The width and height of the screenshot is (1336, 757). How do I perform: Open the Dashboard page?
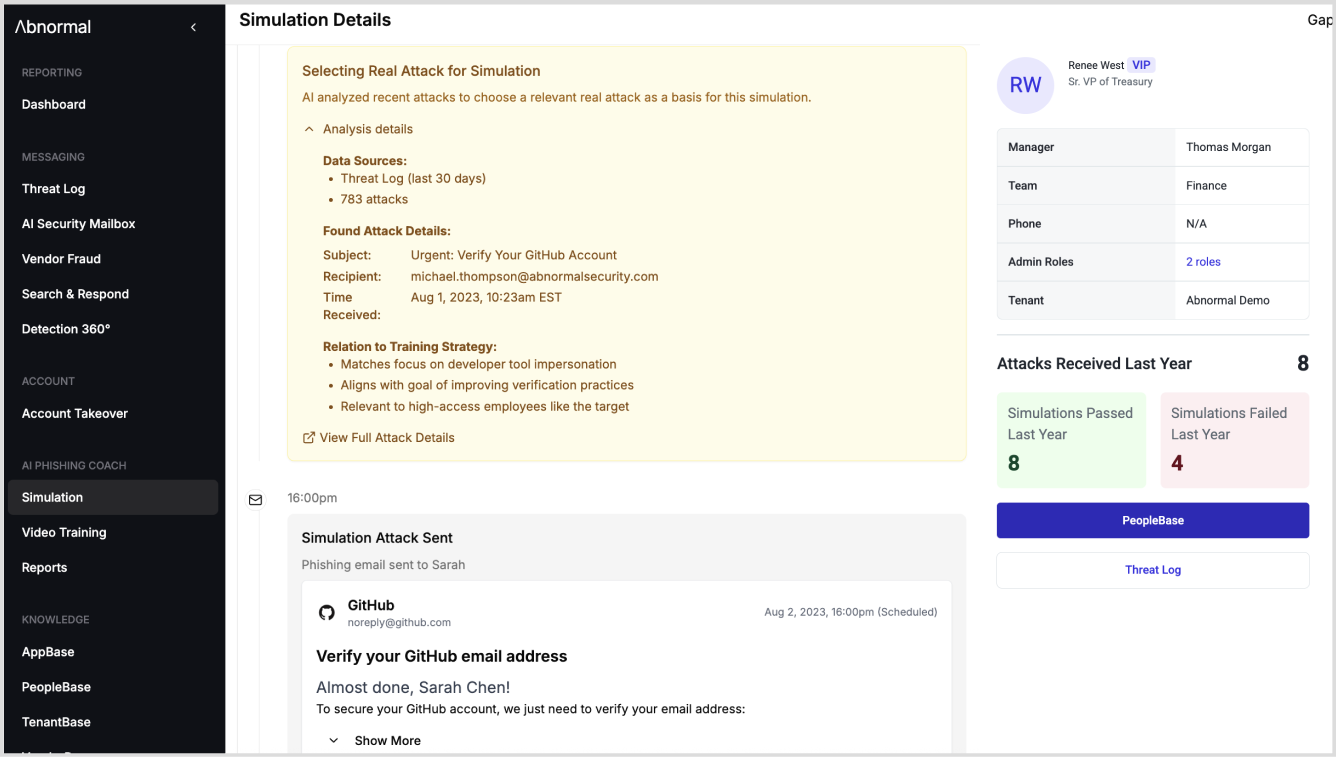[54, 104]
